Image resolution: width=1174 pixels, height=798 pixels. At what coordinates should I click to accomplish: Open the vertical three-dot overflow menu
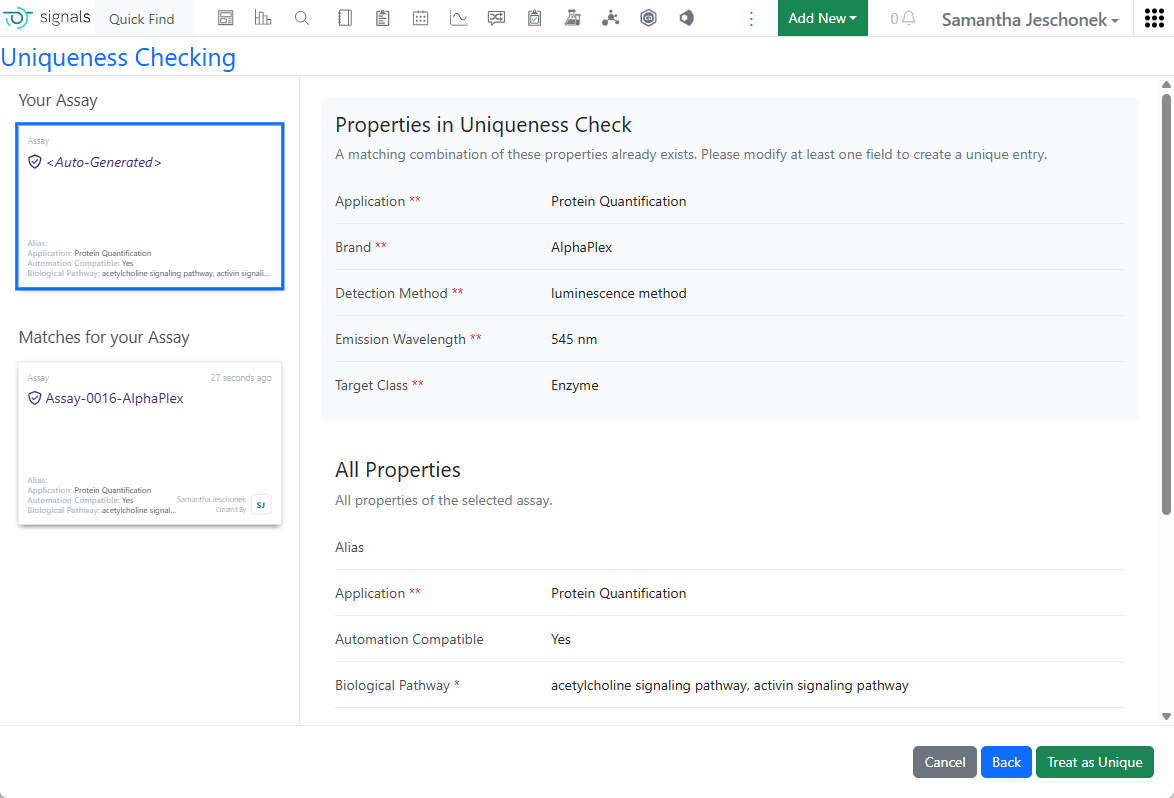pyautogui.click(x=751, y=19)
